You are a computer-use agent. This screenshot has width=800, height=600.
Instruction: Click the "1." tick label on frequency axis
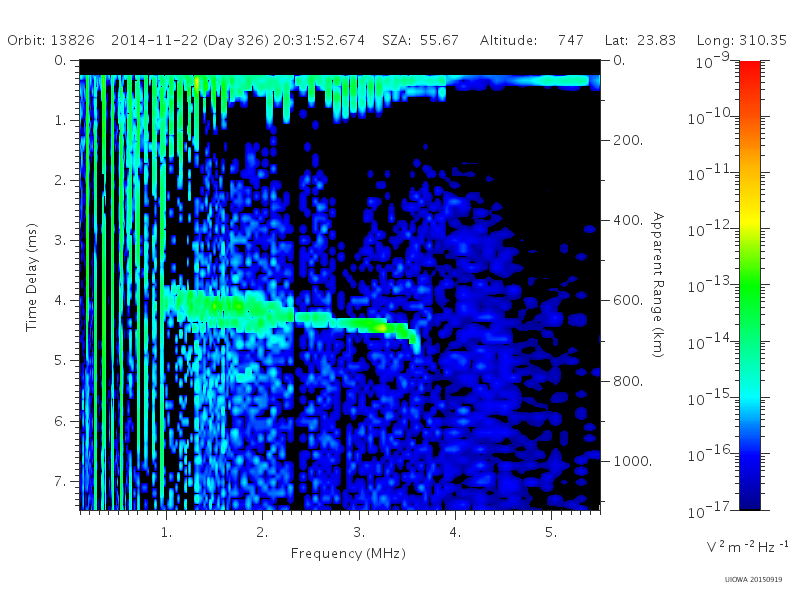click(x=166, y=532)
